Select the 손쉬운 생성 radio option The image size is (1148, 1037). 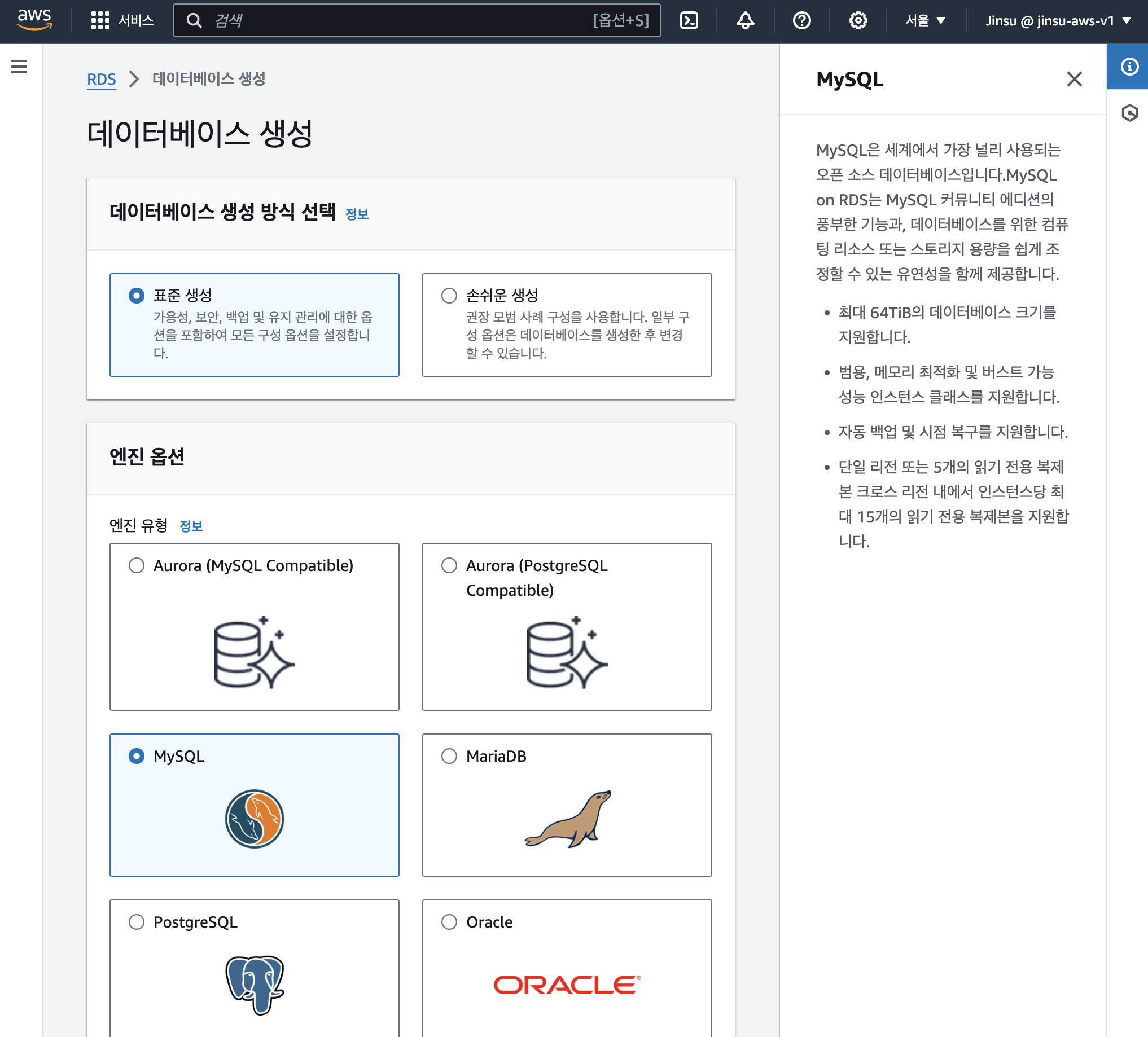click(449, 296)
